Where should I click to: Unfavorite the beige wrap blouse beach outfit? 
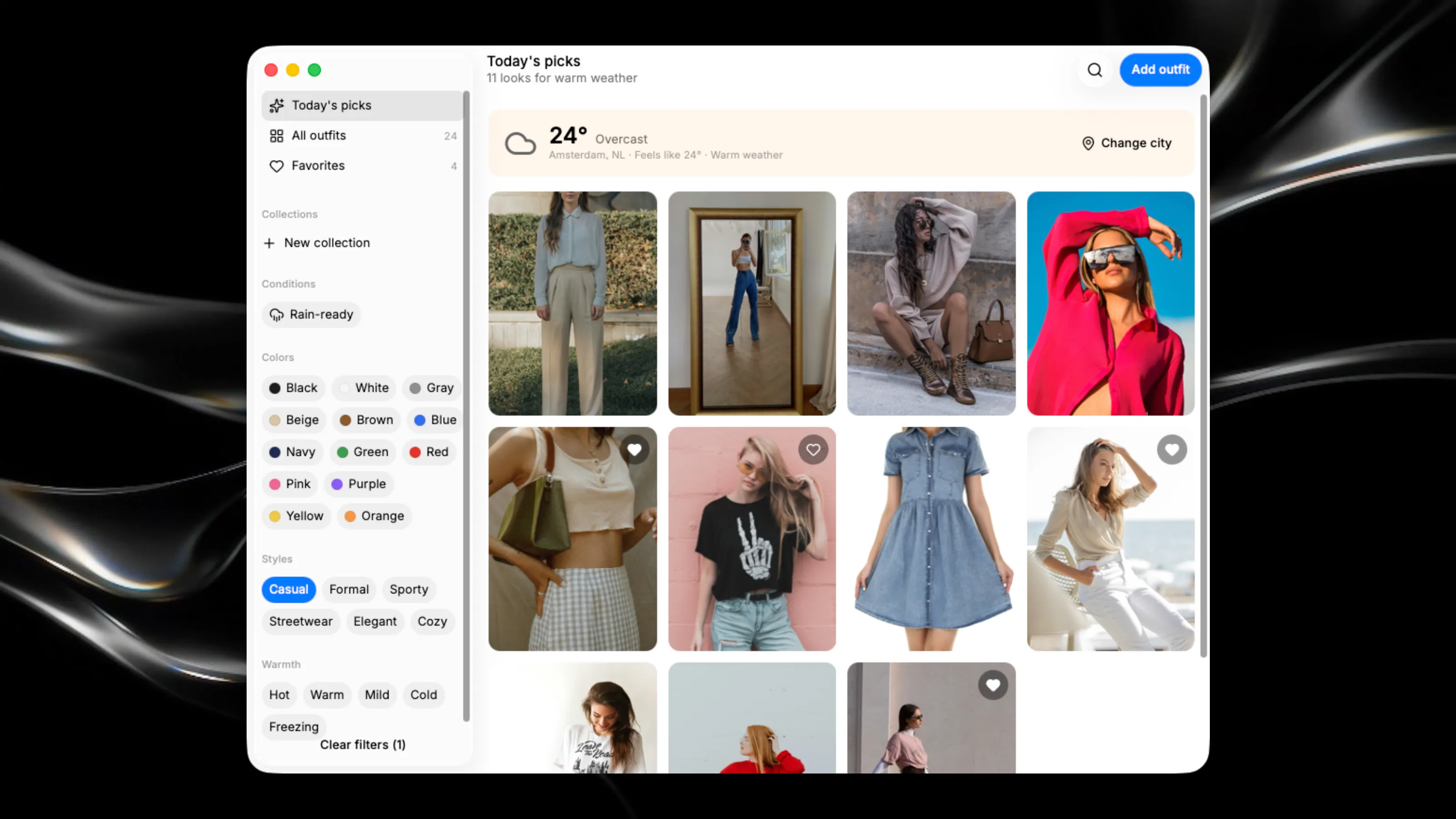(x=1172, y=450)
